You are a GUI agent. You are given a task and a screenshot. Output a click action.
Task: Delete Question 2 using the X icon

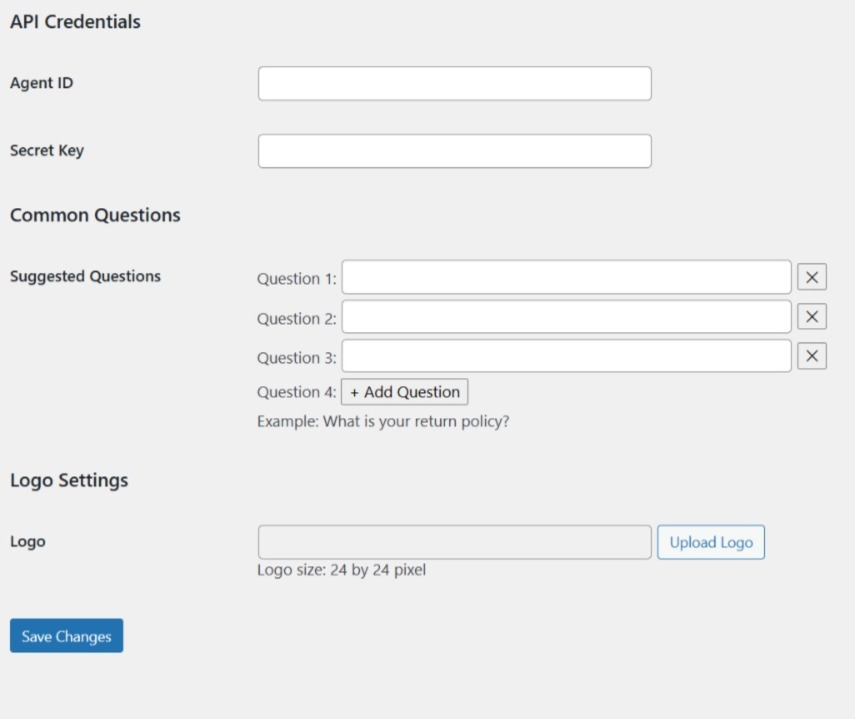point(812,316)
